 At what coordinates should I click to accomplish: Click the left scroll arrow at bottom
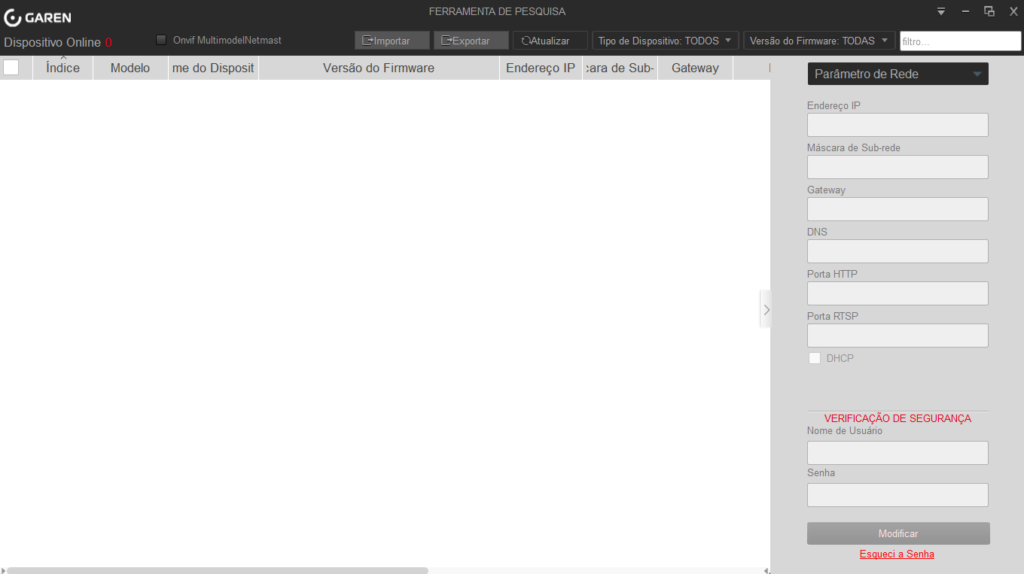[3, 571]
